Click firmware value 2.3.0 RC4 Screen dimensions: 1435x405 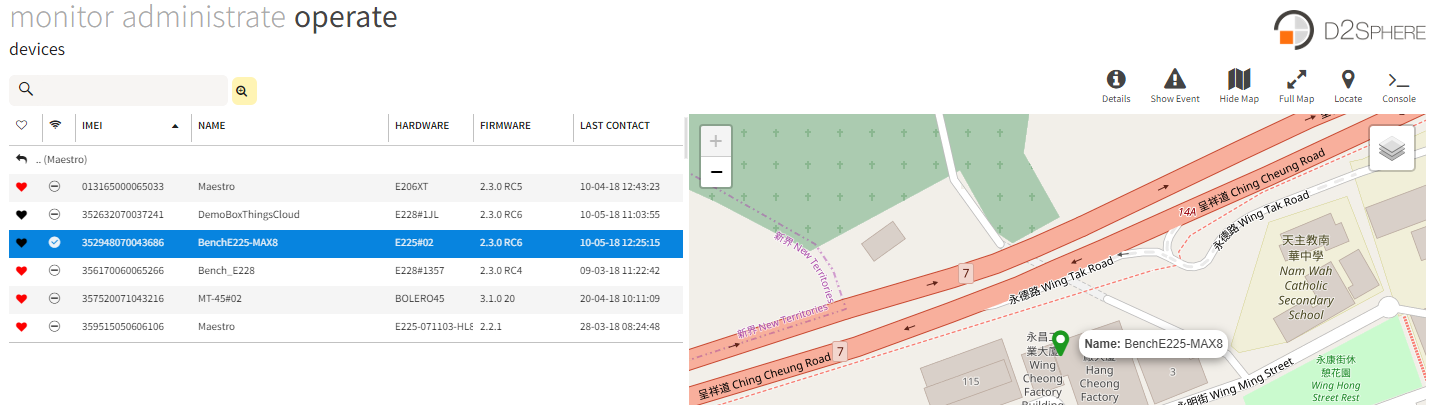coord(501,271)
